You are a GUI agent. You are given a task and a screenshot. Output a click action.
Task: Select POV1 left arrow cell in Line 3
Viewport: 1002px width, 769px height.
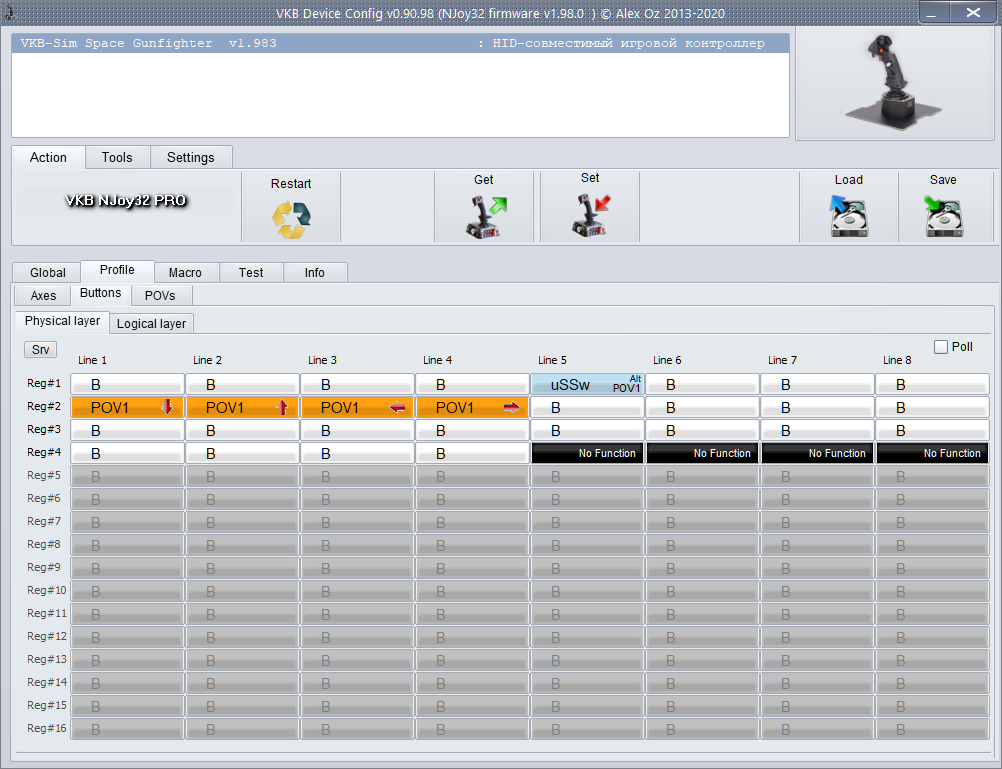tap(358, 407)
